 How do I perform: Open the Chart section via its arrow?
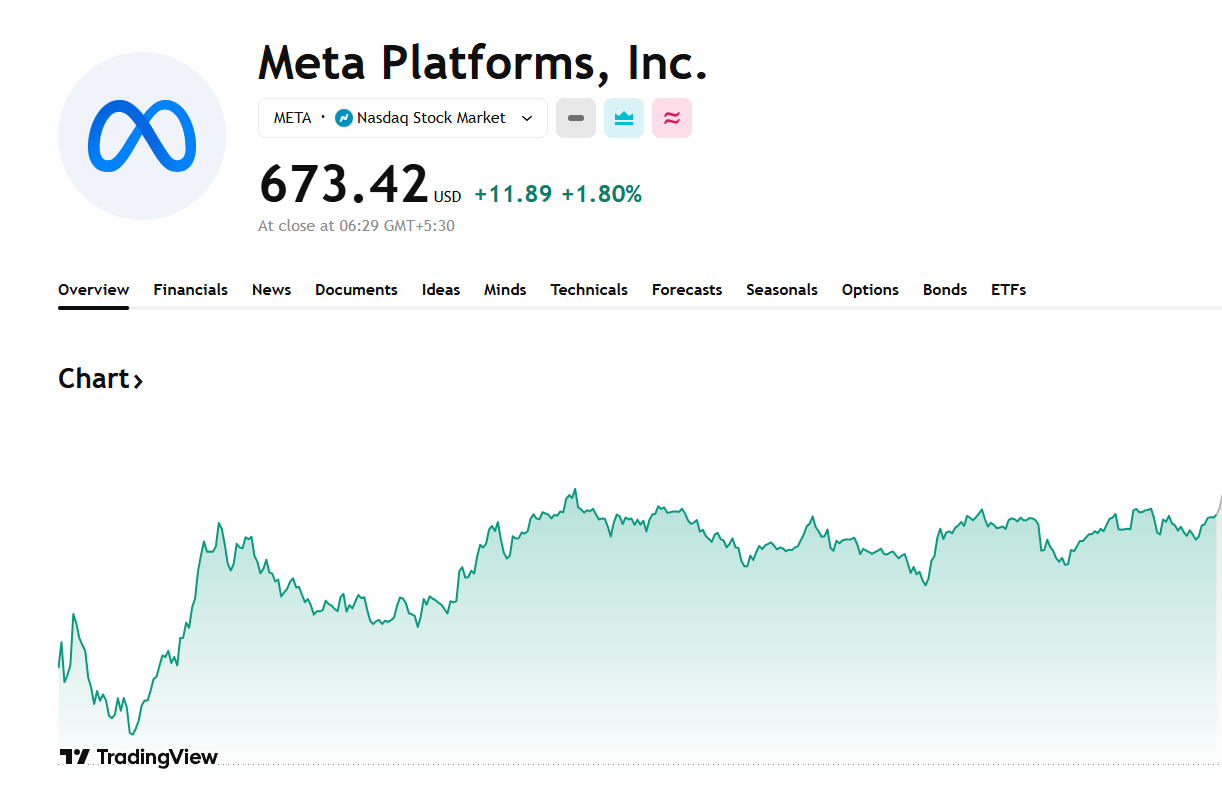pos(138,381)
